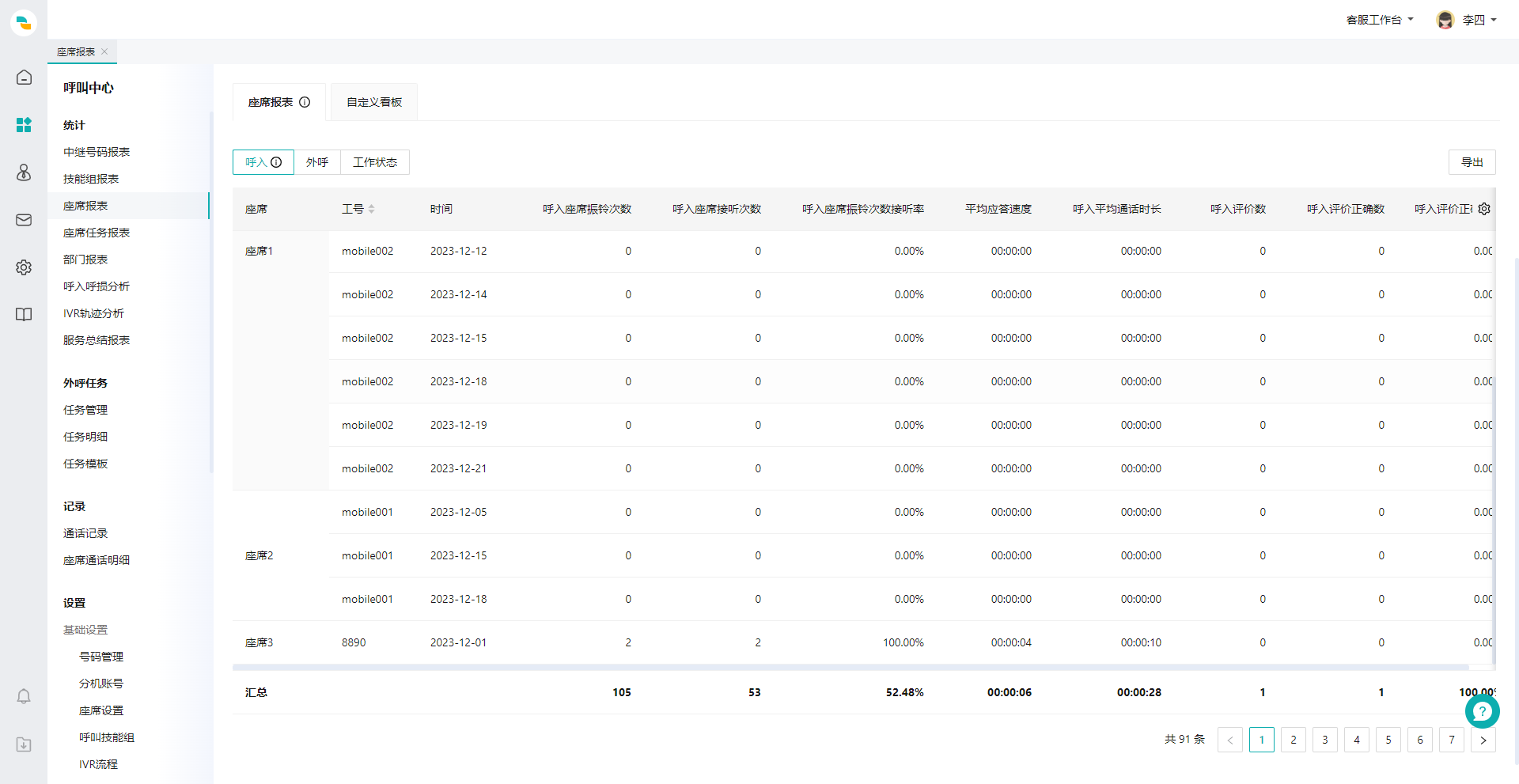1519x784 pixels.
Task: Select the 呼入 view
Action: pyautogui.click(x=263, y=162)
